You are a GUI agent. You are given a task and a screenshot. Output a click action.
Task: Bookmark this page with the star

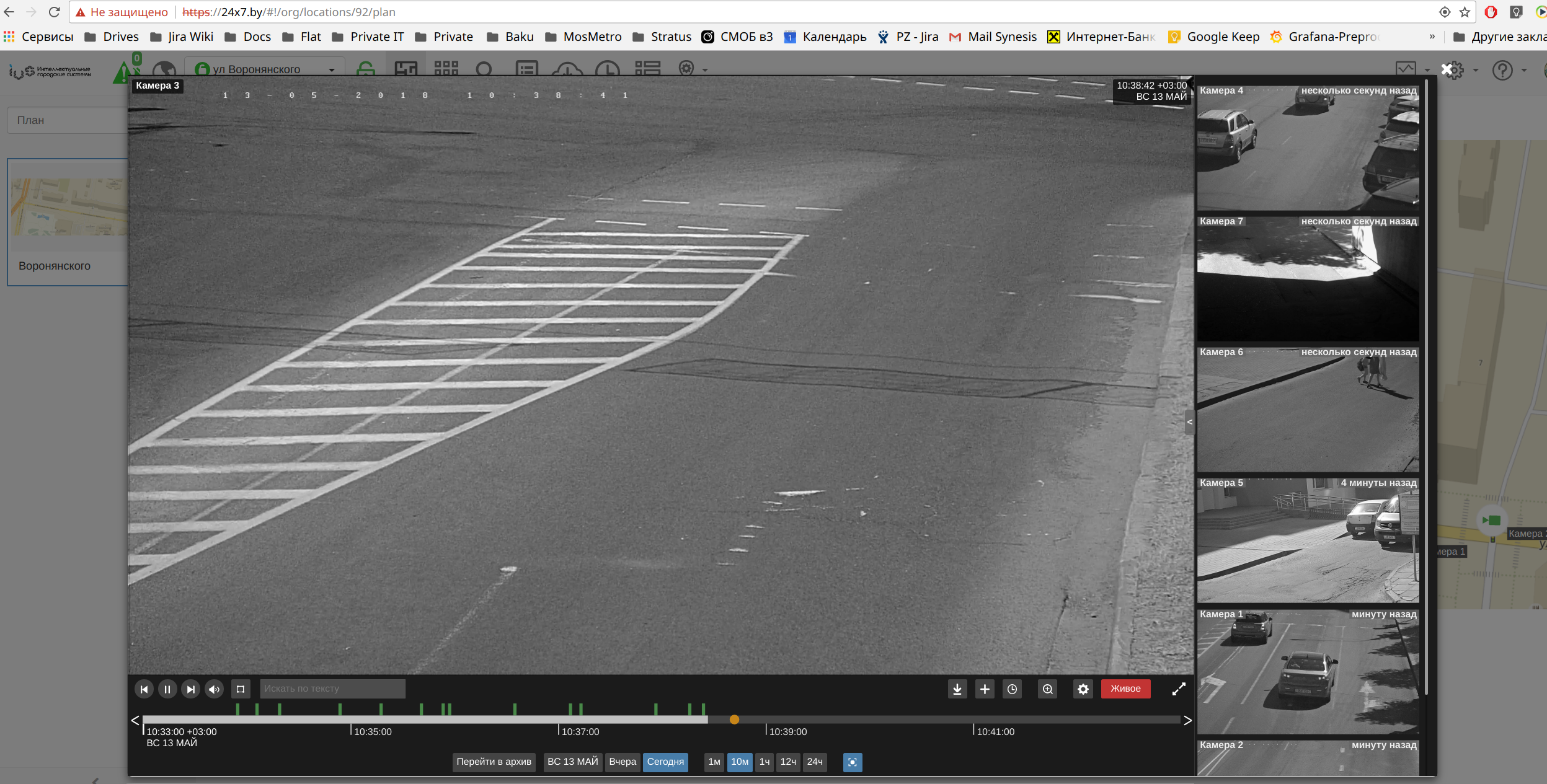[x=1465, y=12]
